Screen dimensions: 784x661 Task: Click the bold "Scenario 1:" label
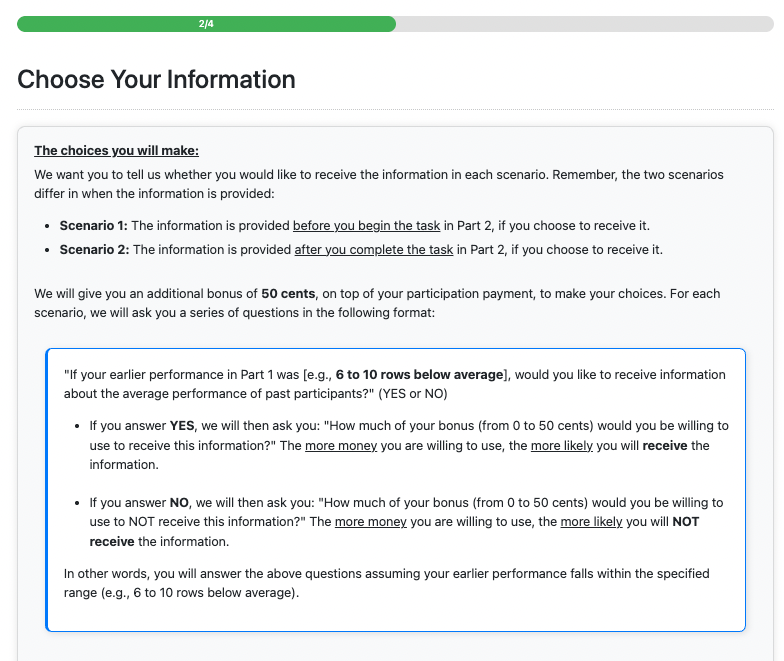93,225
